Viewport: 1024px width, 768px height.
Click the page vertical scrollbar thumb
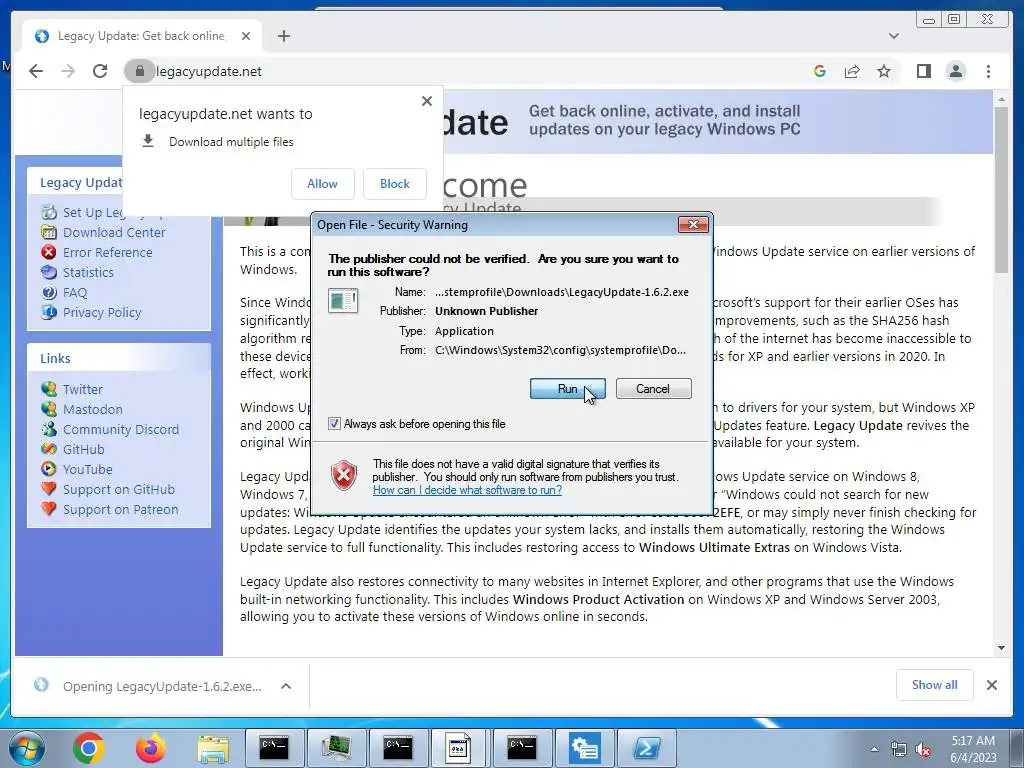1001,191
